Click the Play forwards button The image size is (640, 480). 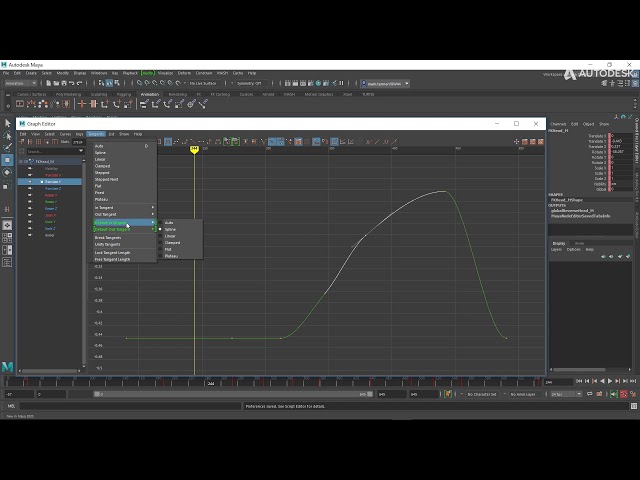610,381
